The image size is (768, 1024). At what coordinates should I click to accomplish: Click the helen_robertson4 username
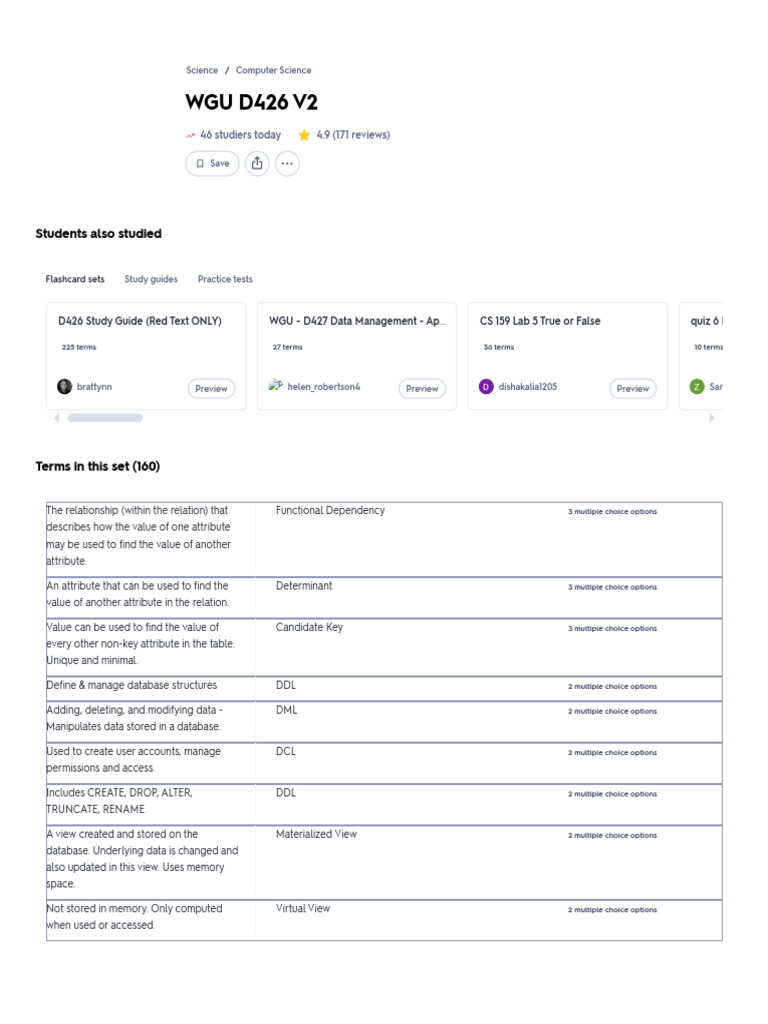(323, 387)
